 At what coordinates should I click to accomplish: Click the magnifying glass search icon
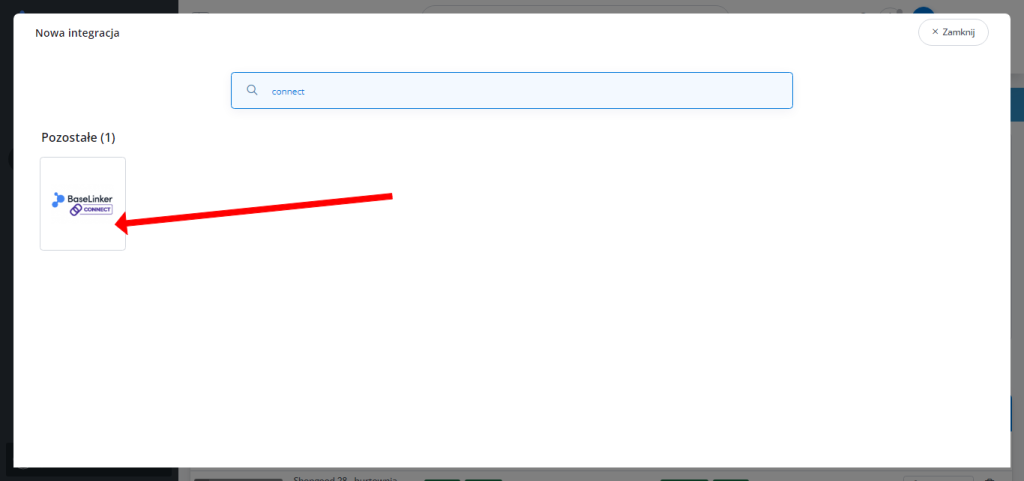[252, 91]
